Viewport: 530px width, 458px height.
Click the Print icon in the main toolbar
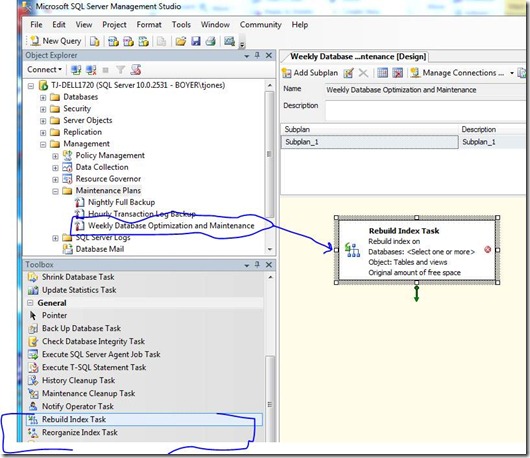click(211, 42)
